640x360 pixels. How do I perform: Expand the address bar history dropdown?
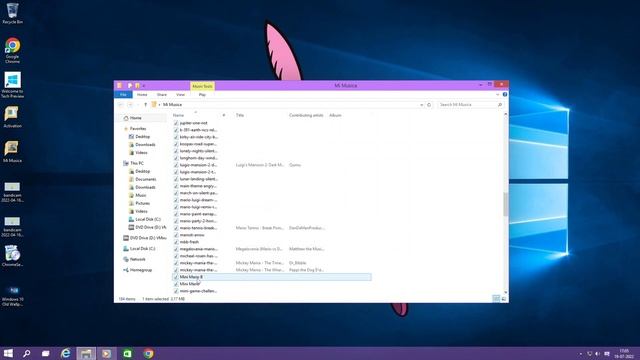[x=421, y=105]
